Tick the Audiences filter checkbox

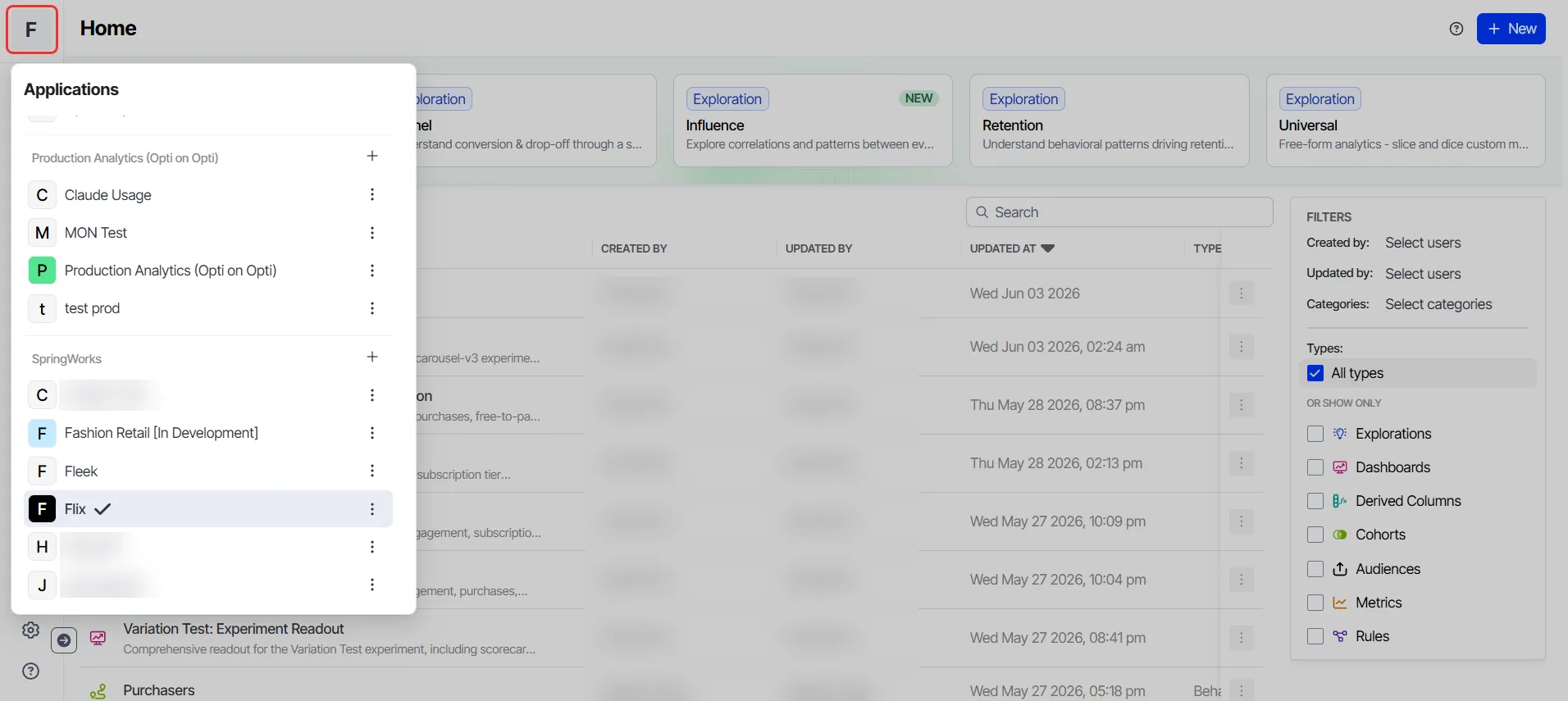click(1315, 569)
